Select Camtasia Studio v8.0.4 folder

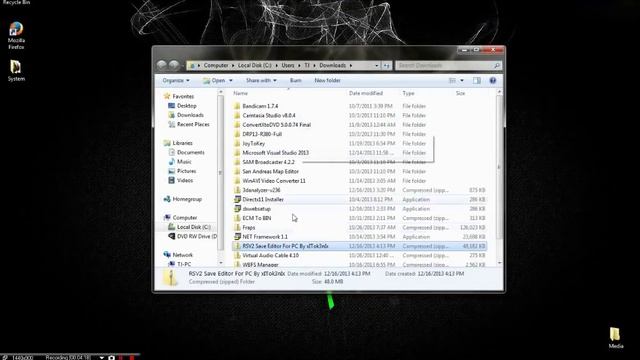[269, 116]
